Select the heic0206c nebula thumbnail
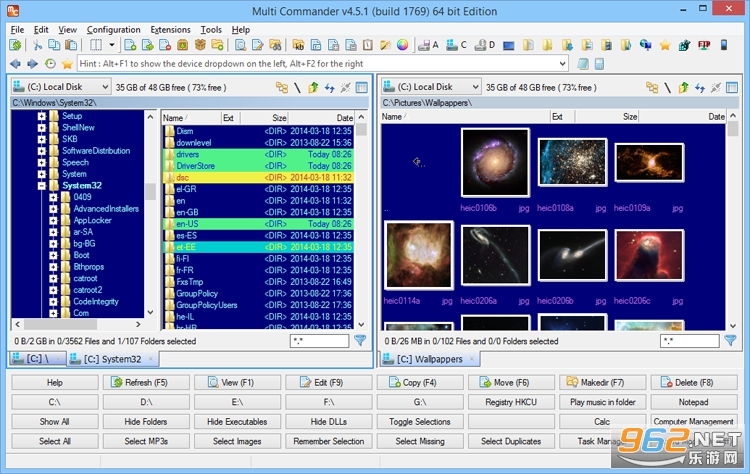 pyautogui.click(x=649, y=255)
